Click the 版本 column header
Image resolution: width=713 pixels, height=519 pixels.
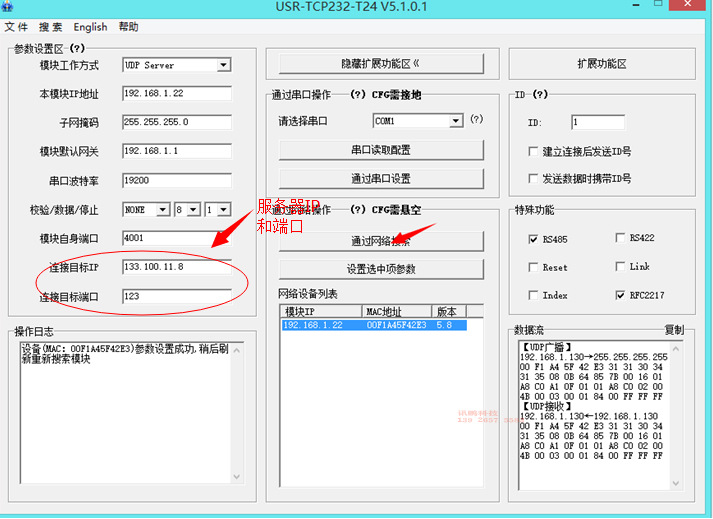[x=449, y=312]
